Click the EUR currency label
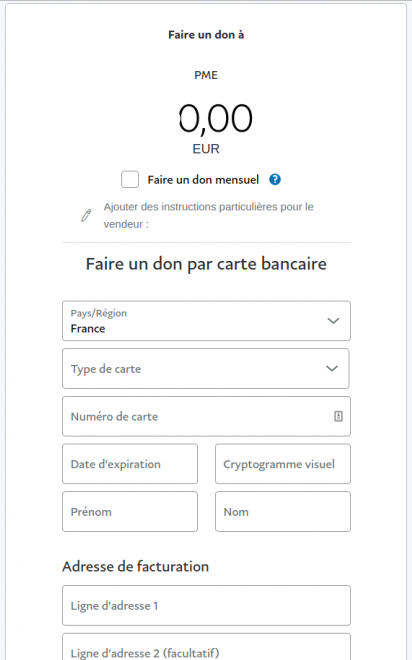This screenshot has width=412, height=660. (x=206, y=149)
